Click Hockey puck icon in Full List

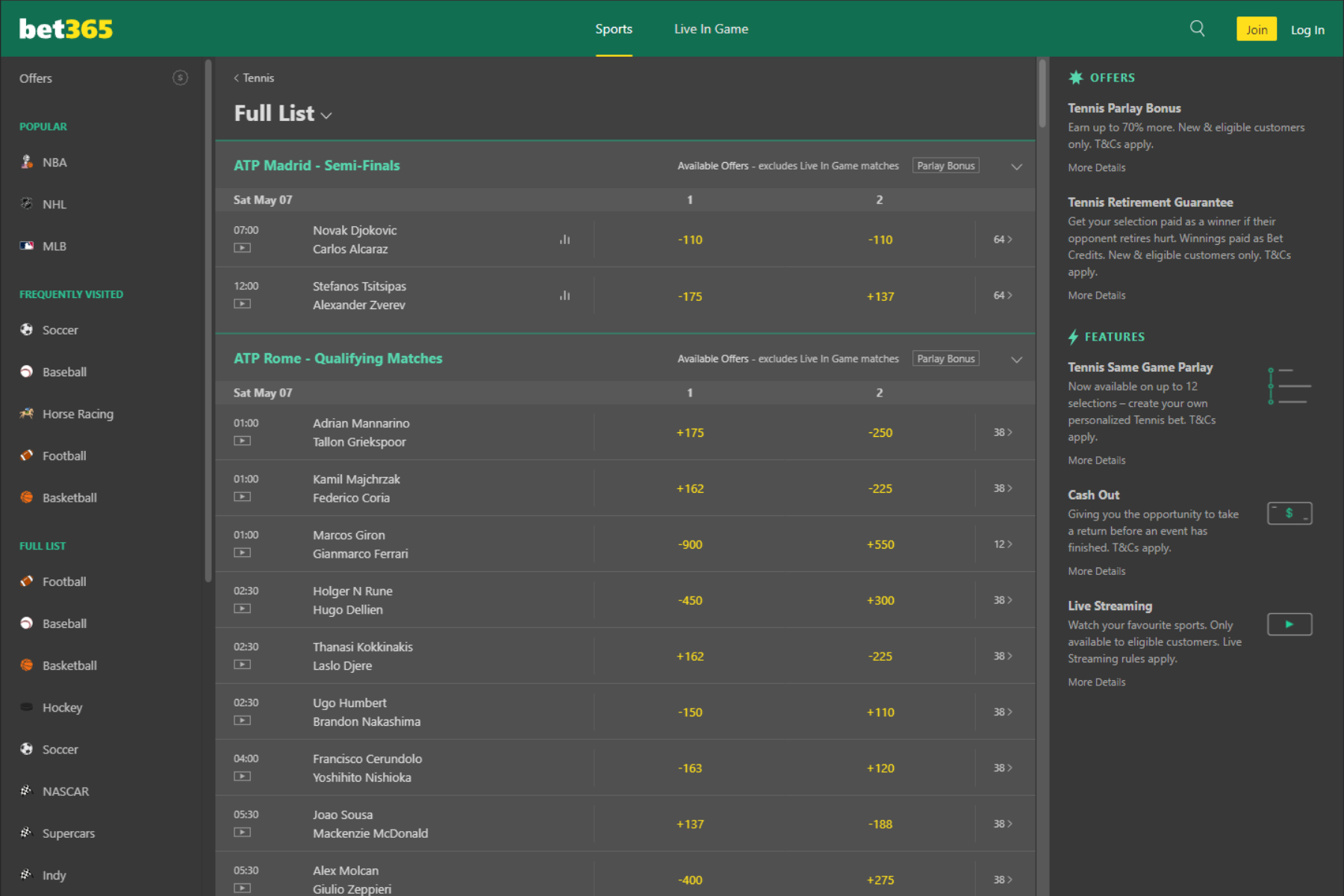click(27, 706)
